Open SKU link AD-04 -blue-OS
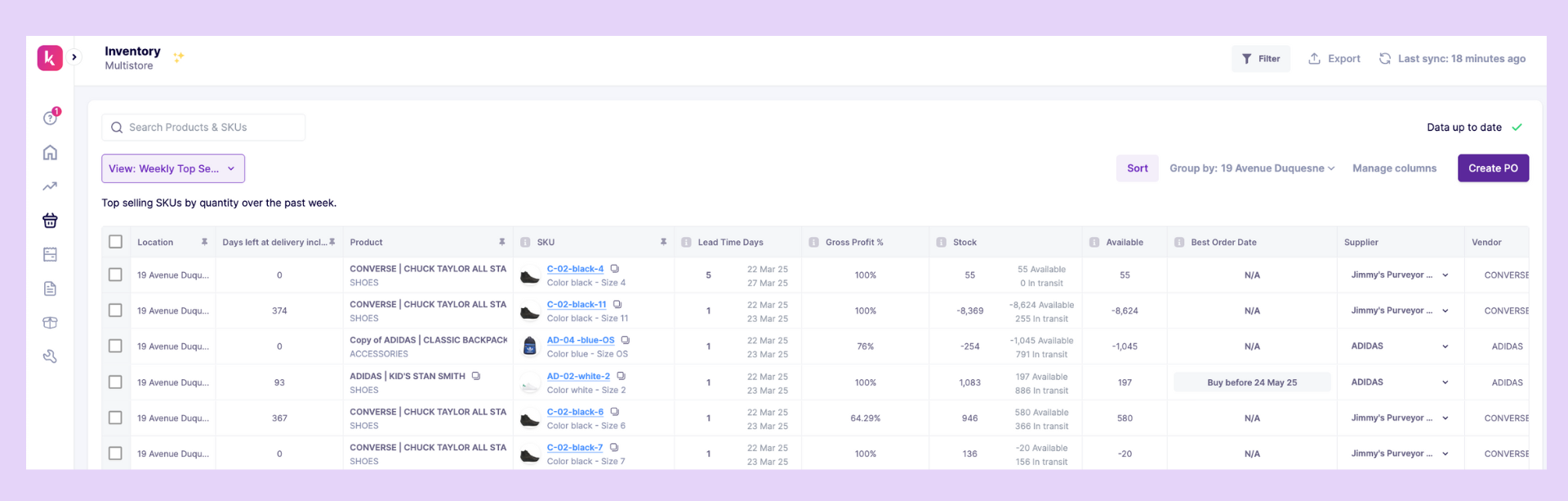 coord(581,340)
